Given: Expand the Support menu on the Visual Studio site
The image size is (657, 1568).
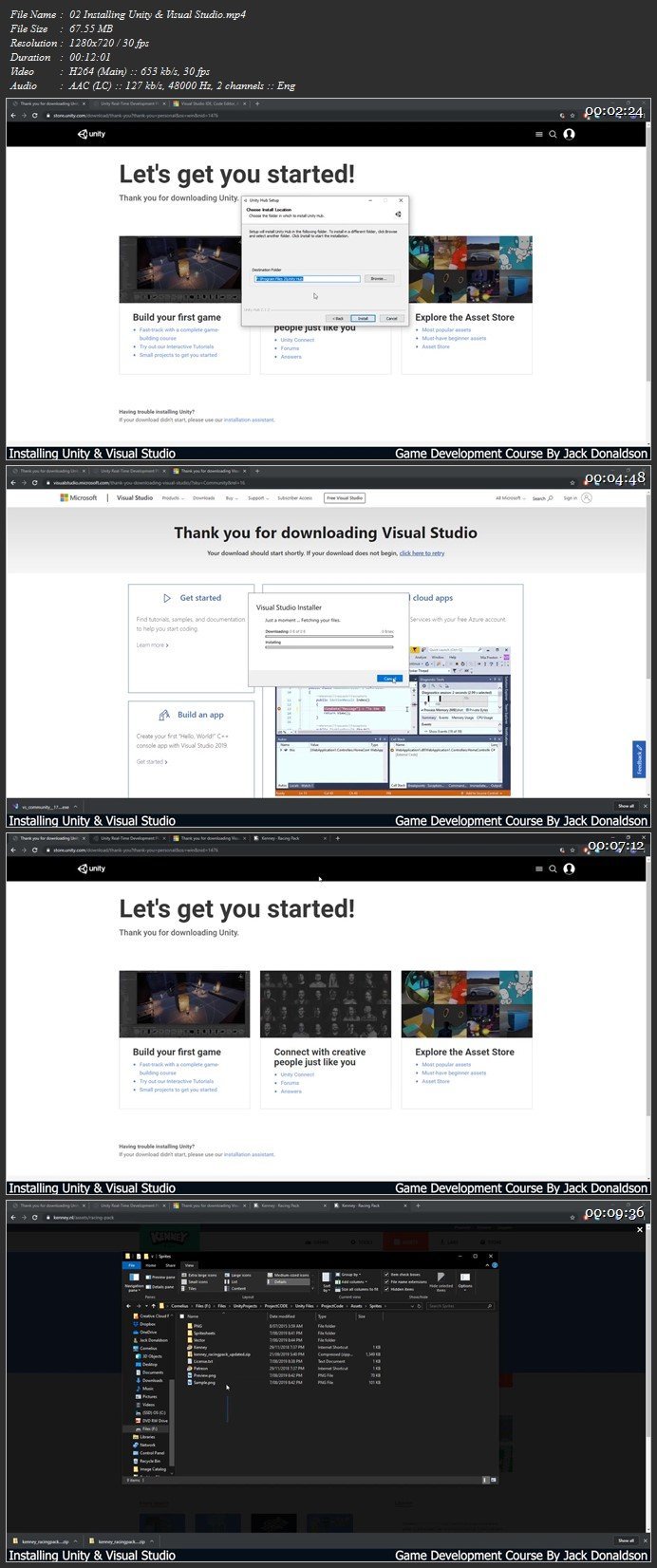Looking at the screenshot, I should coord(258,497).
